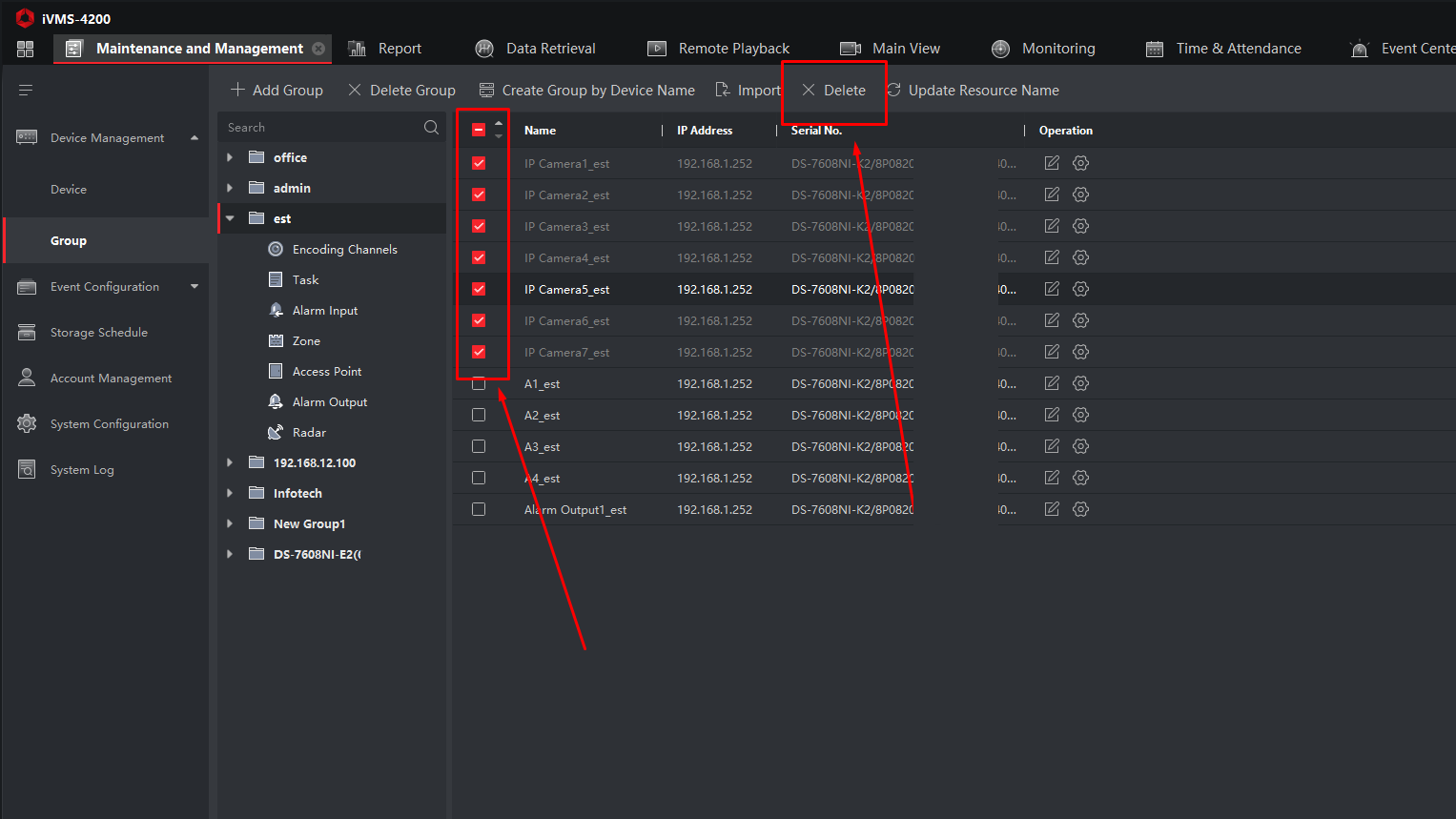
Task: Collapse the est group tree node
Action: pos(230,218)
